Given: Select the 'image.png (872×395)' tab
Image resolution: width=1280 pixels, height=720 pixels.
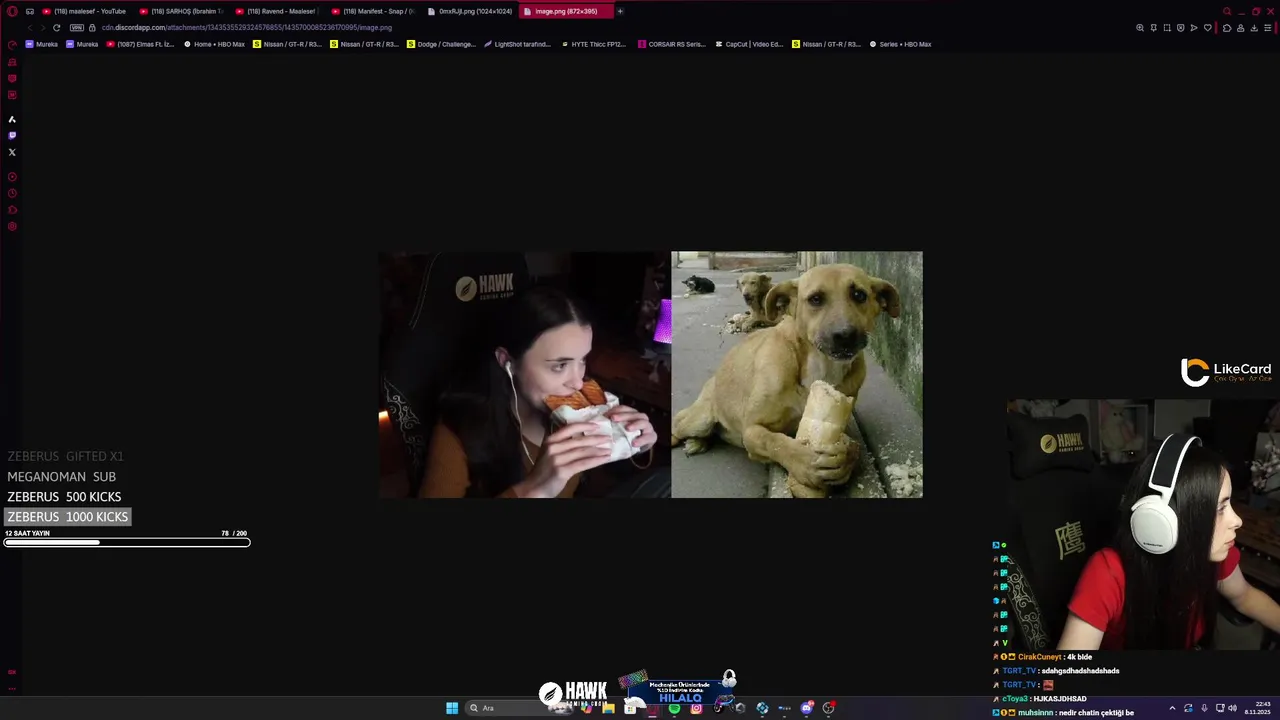Looking at the screenshot, I should [566, 11].
